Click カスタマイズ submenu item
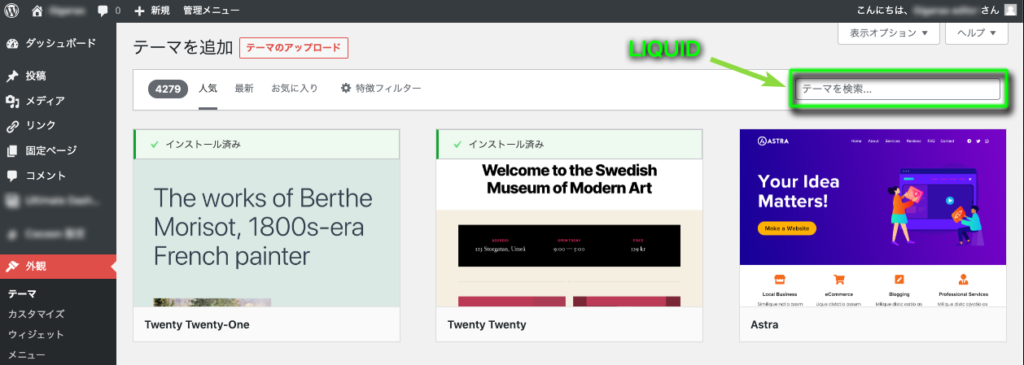1024x365 pixels. 36,314
